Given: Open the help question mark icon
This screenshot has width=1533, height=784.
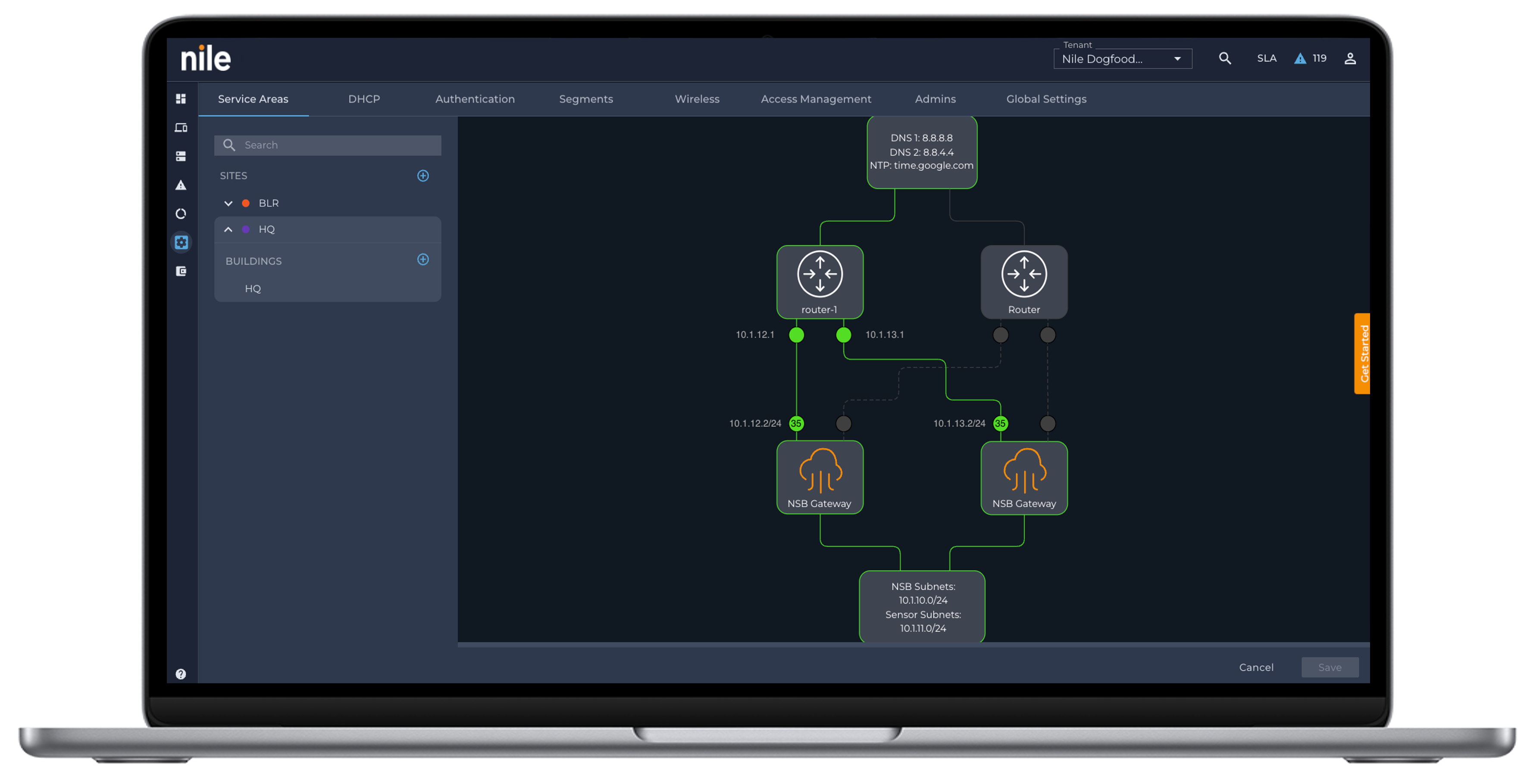Looking at the screenshot, I should click(x=181, y=674).
